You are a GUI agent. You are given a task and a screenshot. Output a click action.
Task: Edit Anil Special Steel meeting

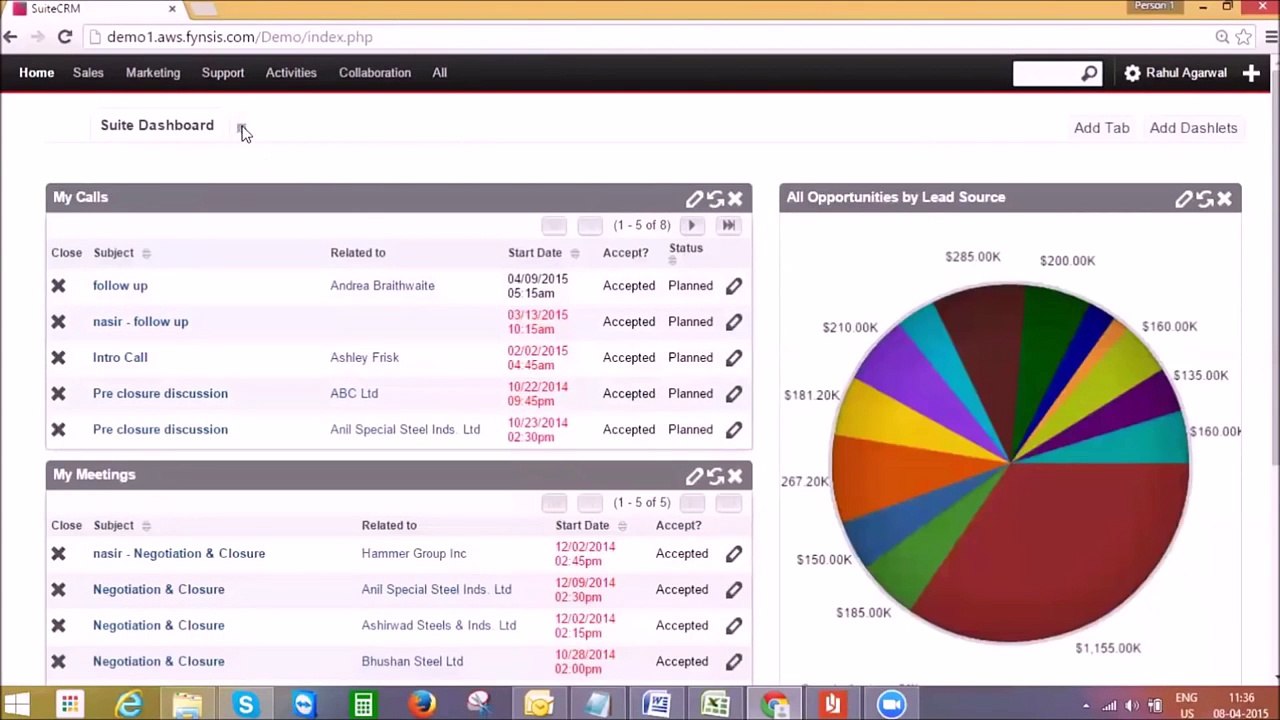[734, 590]
